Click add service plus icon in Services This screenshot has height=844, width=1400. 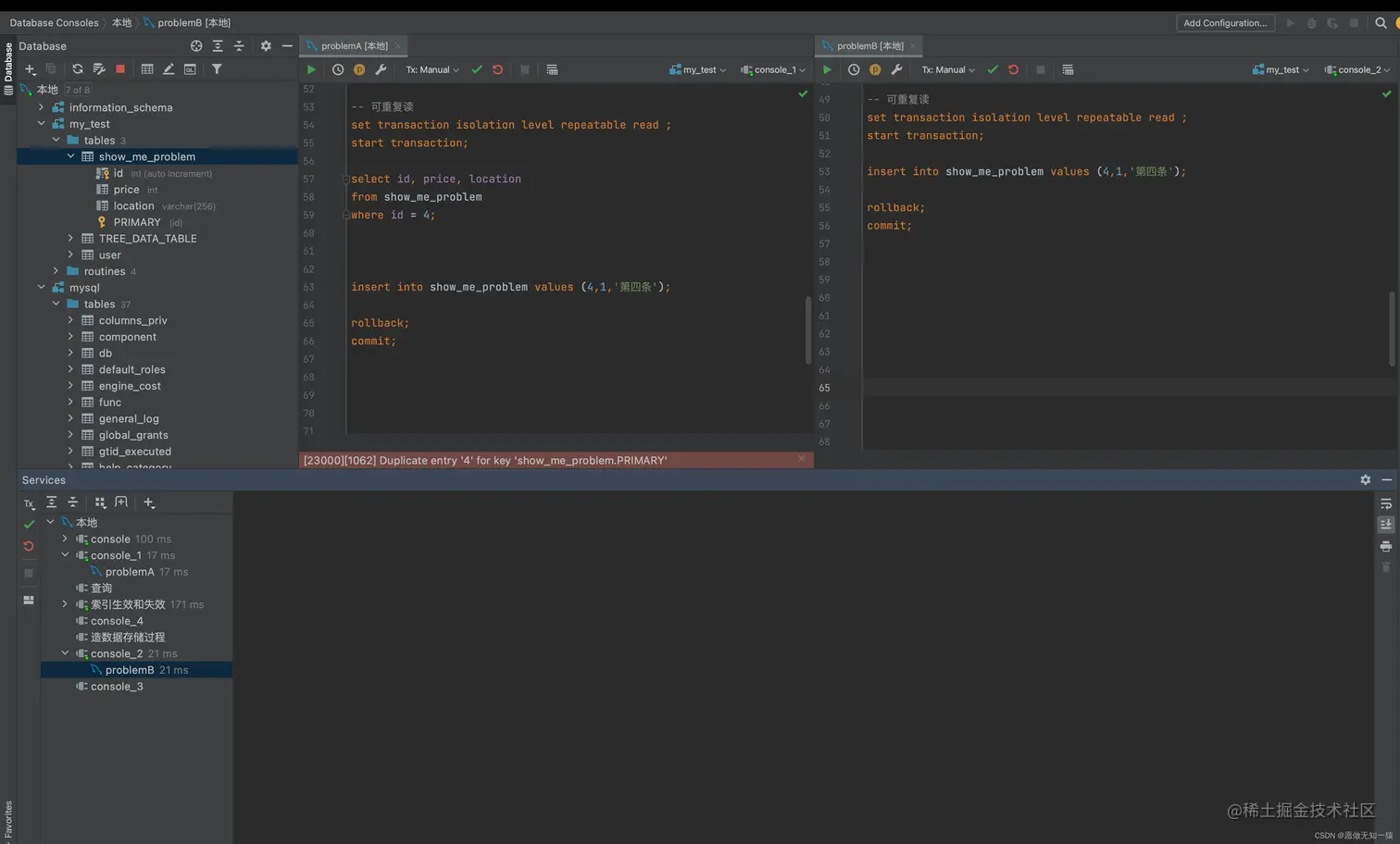[x=149, y=503]
